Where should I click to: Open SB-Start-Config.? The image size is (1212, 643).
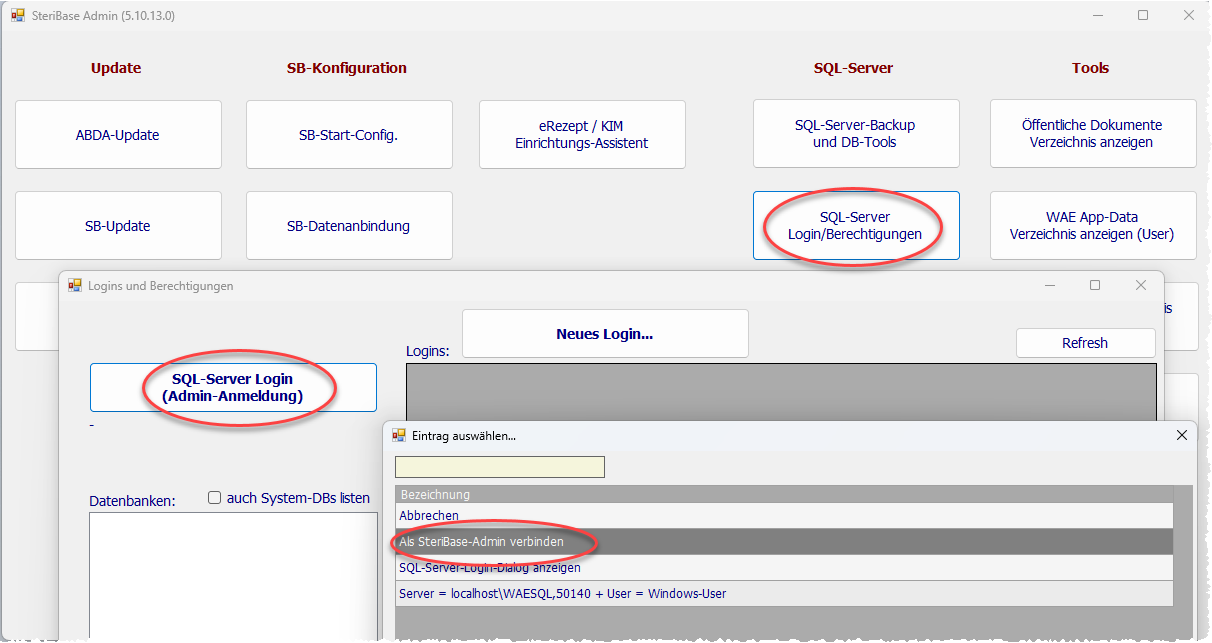click(349, 134)
